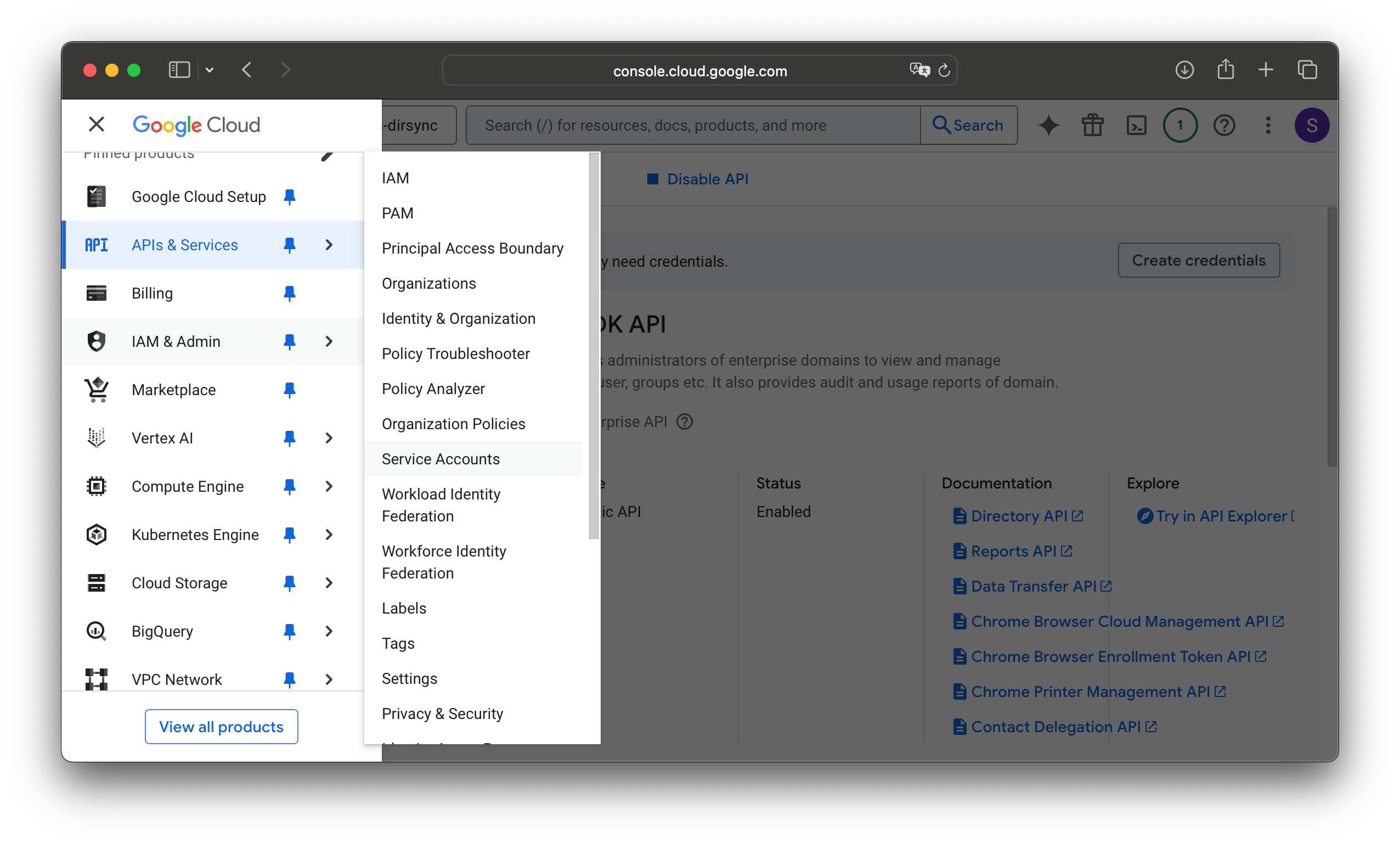This screenshot has height=843, width=1400.
Task: Click the Kubernetes Engine icon
Action: tap(96, 535)
